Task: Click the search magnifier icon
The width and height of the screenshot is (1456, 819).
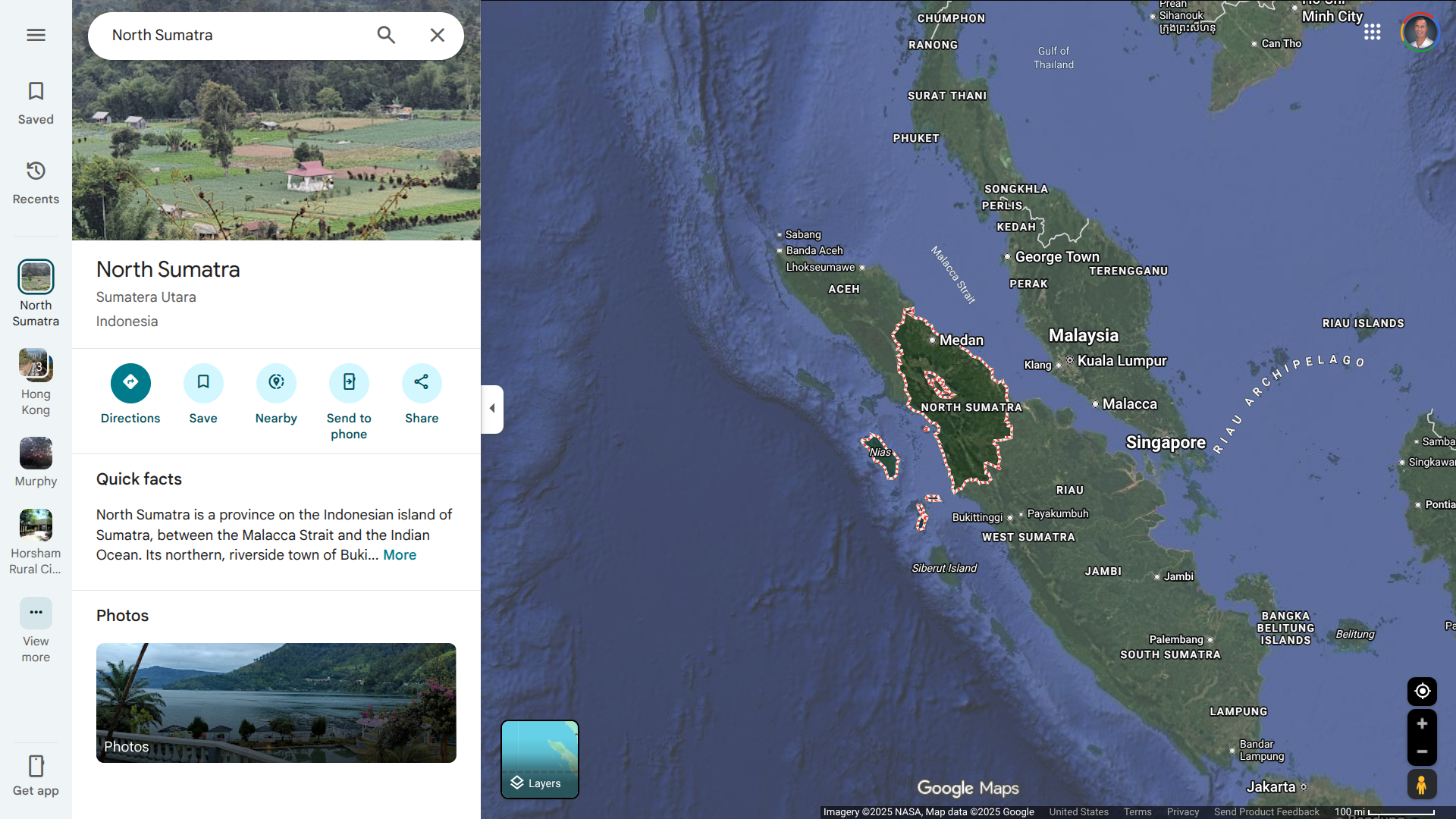Action: click(x=386, y=35)
